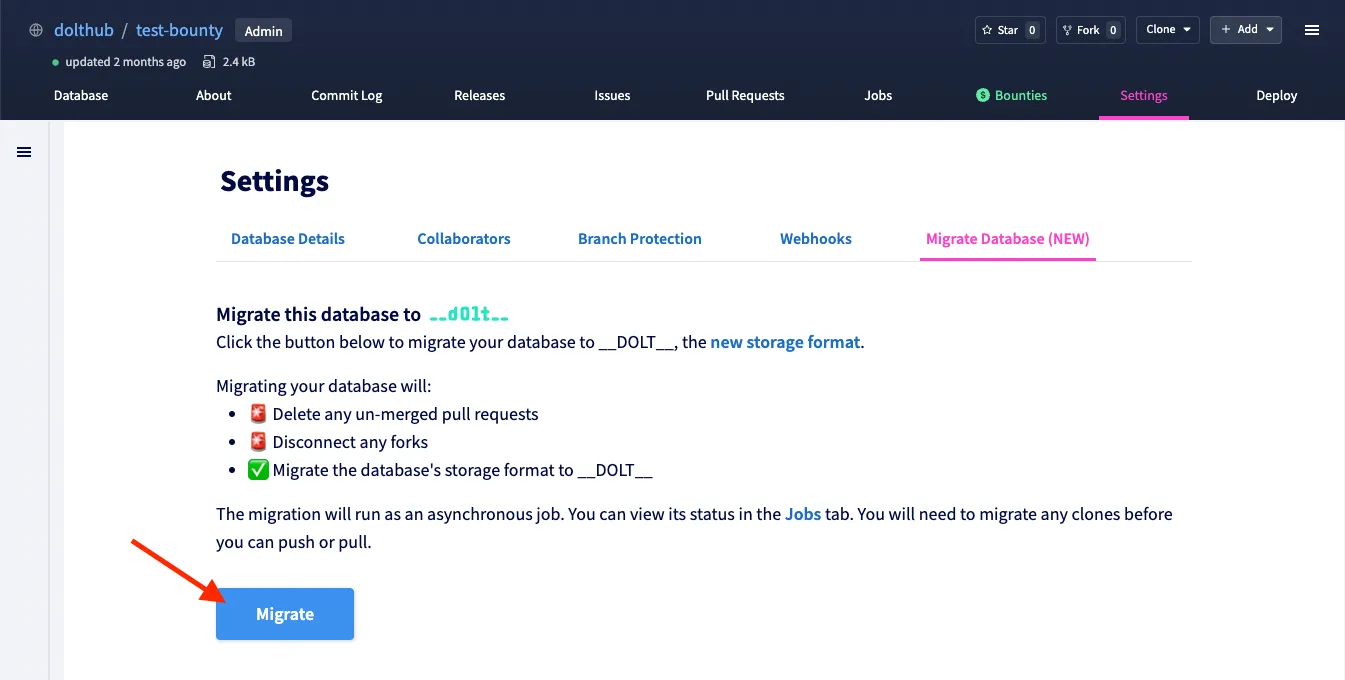
Task: Follow the new storage format link
Action: 785,342
